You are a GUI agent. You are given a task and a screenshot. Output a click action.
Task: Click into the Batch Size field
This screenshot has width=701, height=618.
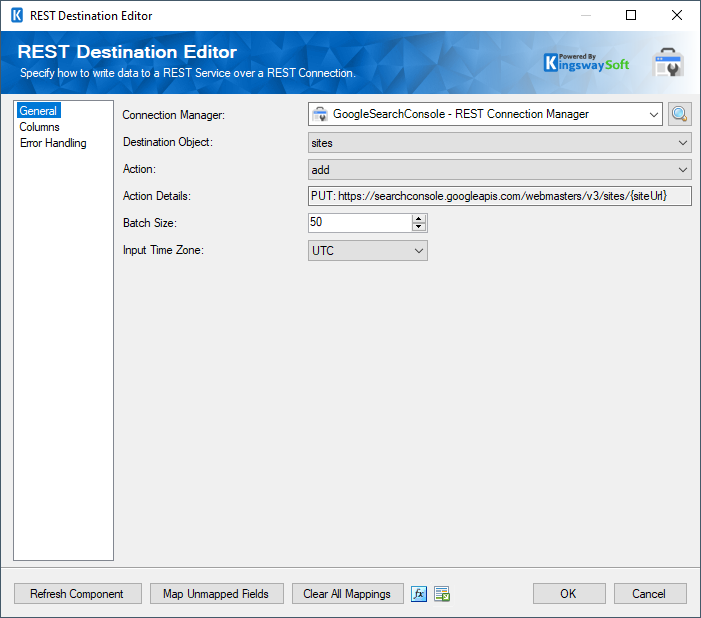360,223
